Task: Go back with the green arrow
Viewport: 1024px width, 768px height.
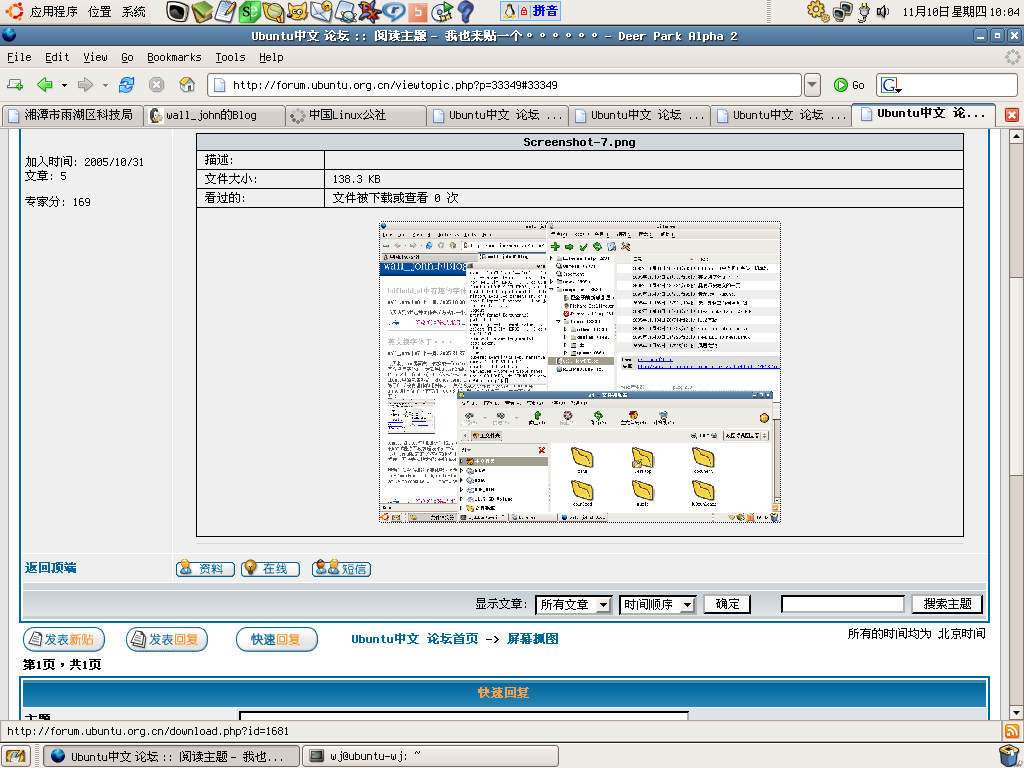Action: (44, 85)
